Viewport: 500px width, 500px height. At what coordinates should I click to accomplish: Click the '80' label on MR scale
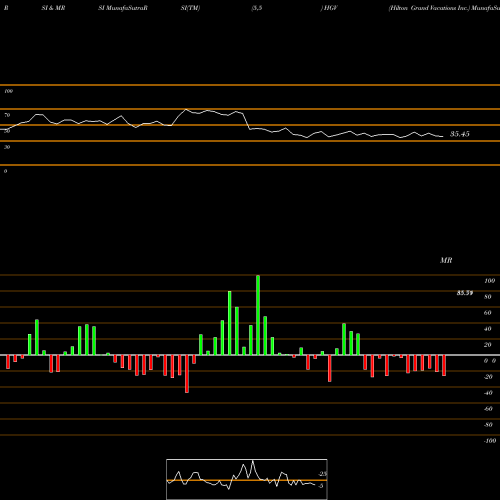(488, 297)
